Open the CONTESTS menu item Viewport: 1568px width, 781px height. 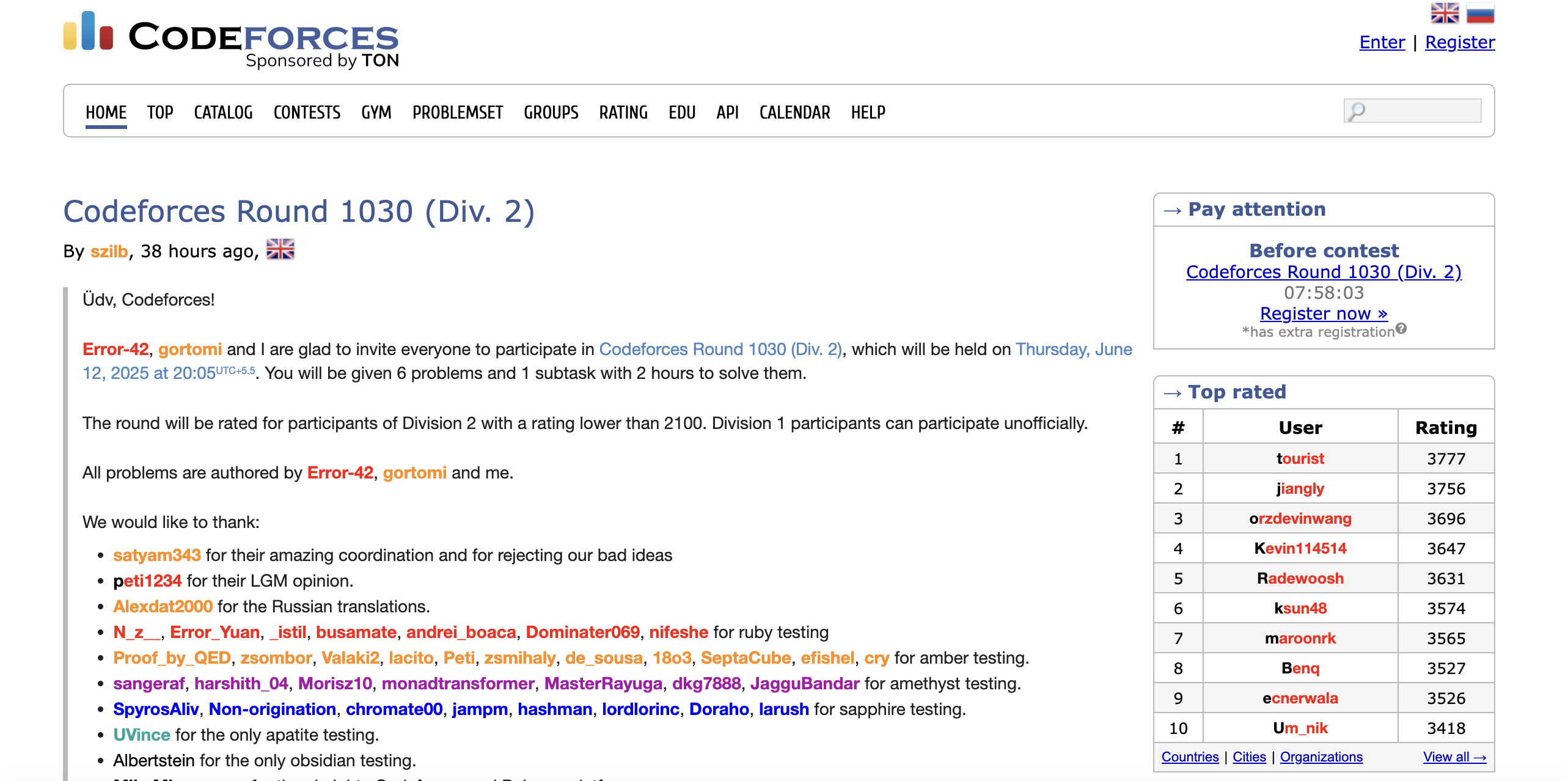click(x=307, y=112)
